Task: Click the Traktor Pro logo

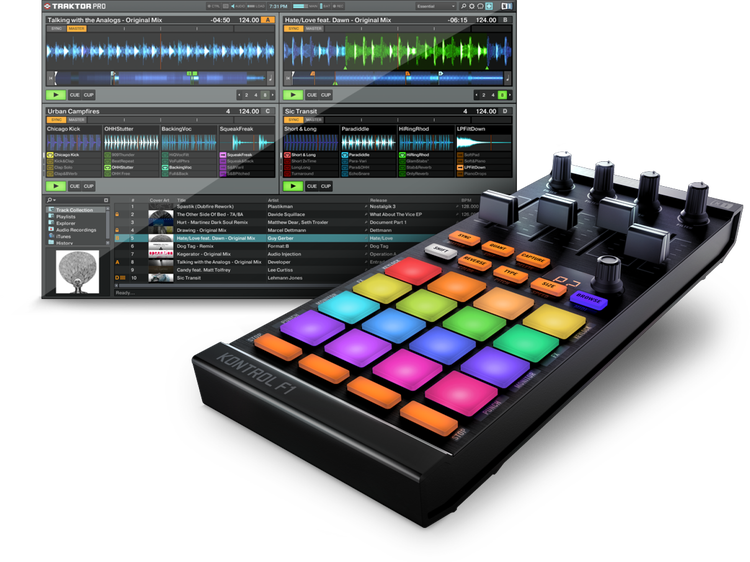Action: 75,6
